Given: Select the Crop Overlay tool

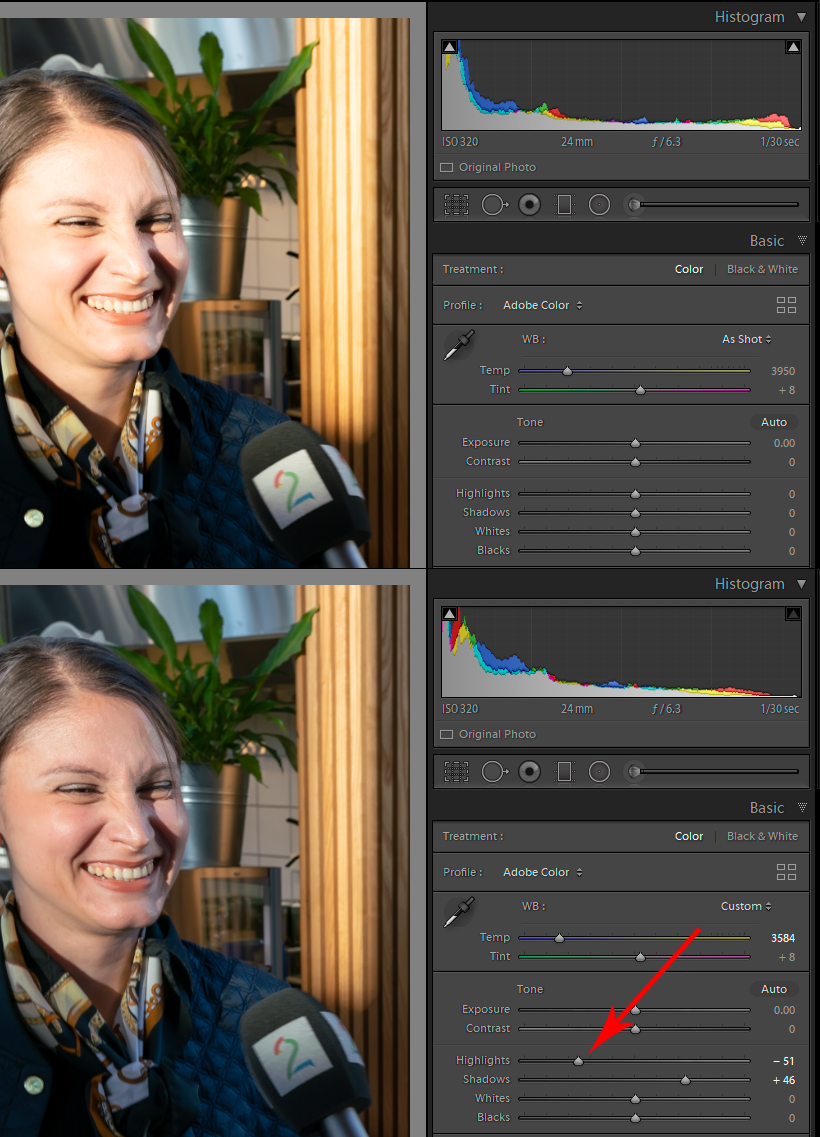Looking at the screenshot, I should coord(456,204).
